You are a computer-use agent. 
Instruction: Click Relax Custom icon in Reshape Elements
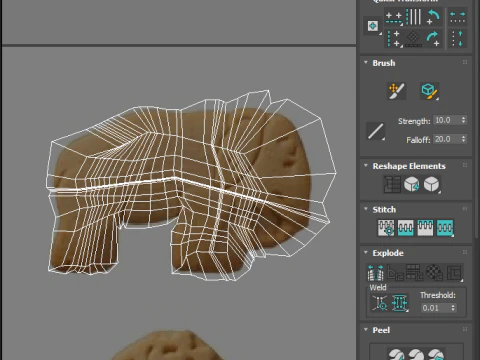click(x=431, y=184)
